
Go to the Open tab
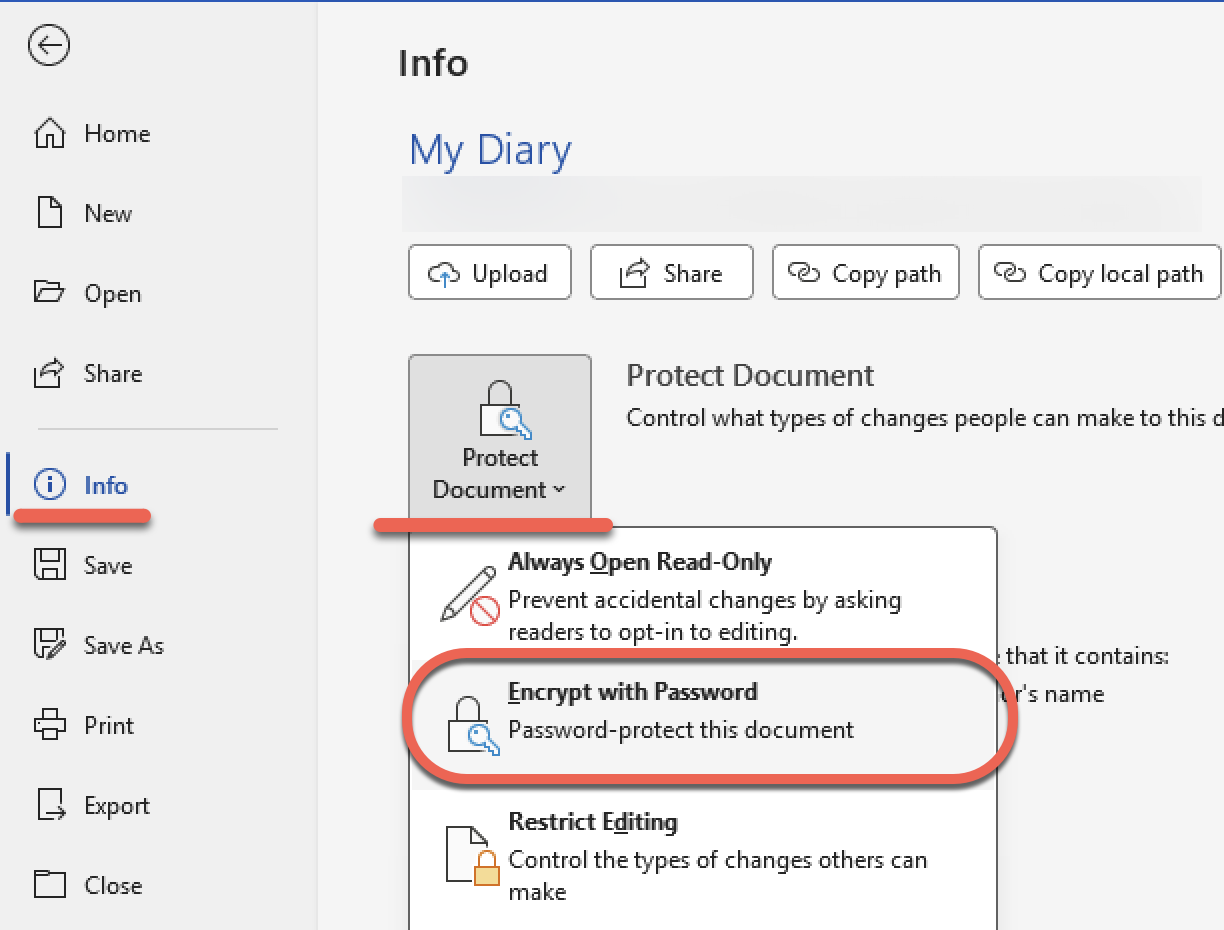point(112,294)
